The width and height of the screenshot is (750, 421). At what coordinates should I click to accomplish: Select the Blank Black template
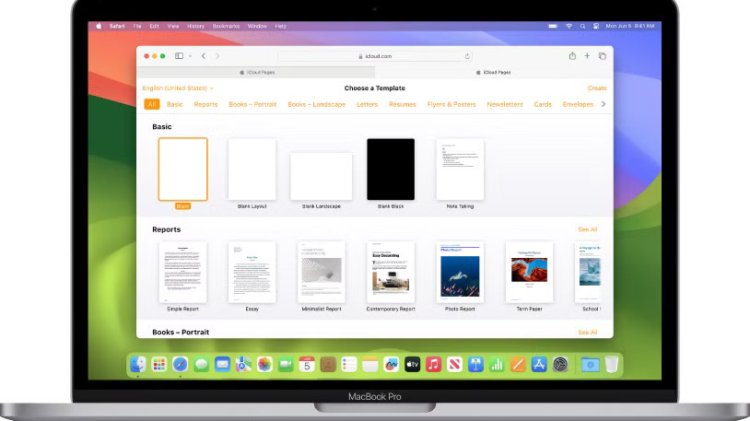pyautogui.click(x=390, y=169)
